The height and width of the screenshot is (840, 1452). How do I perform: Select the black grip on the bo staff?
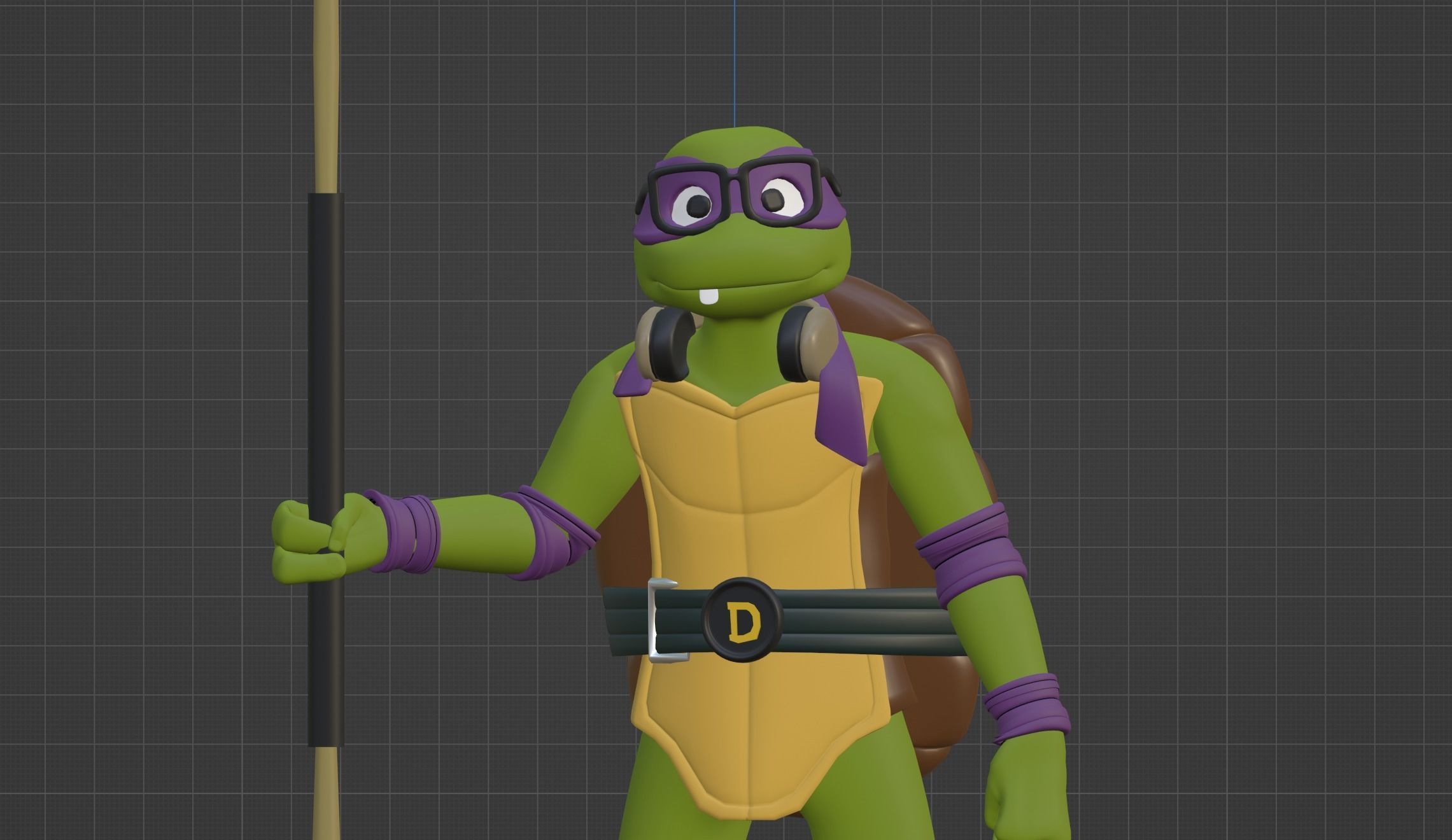pyautogui.click(x=326, y=470)
